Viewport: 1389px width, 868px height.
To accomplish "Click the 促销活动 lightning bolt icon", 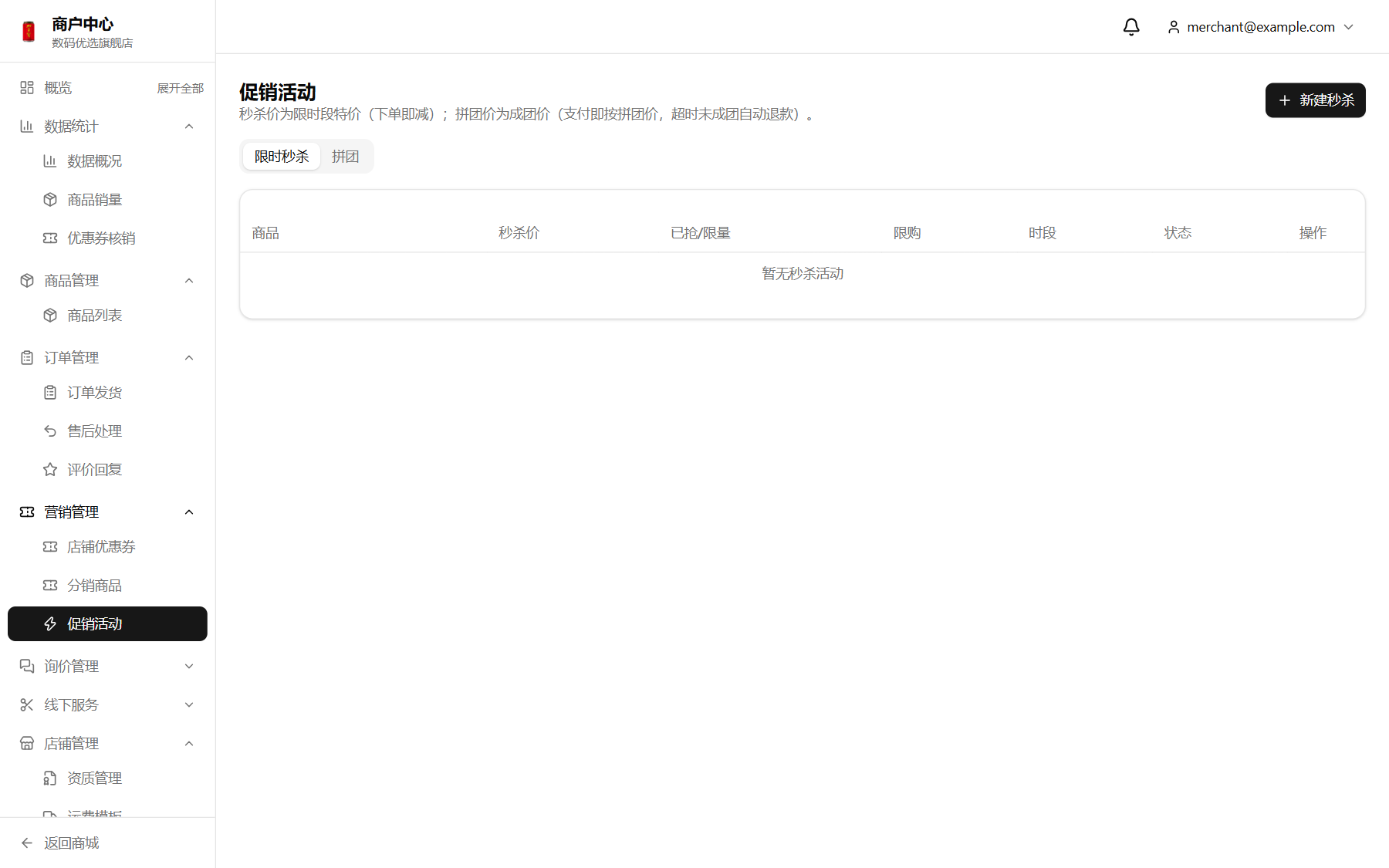I will (50, 624).
